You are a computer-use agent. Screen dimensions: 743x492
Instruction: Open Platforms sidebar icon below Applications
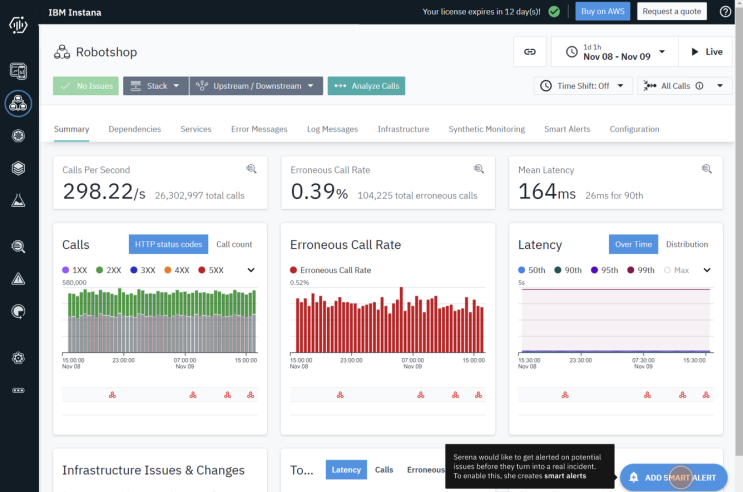click(18, 136)
